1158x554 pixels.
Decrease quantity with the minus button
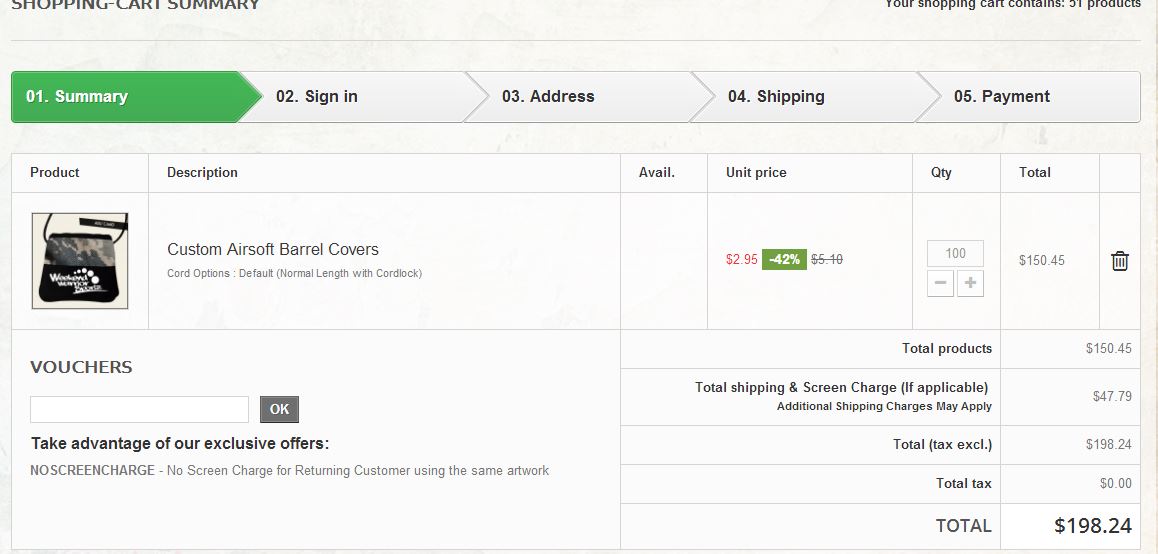940,283
